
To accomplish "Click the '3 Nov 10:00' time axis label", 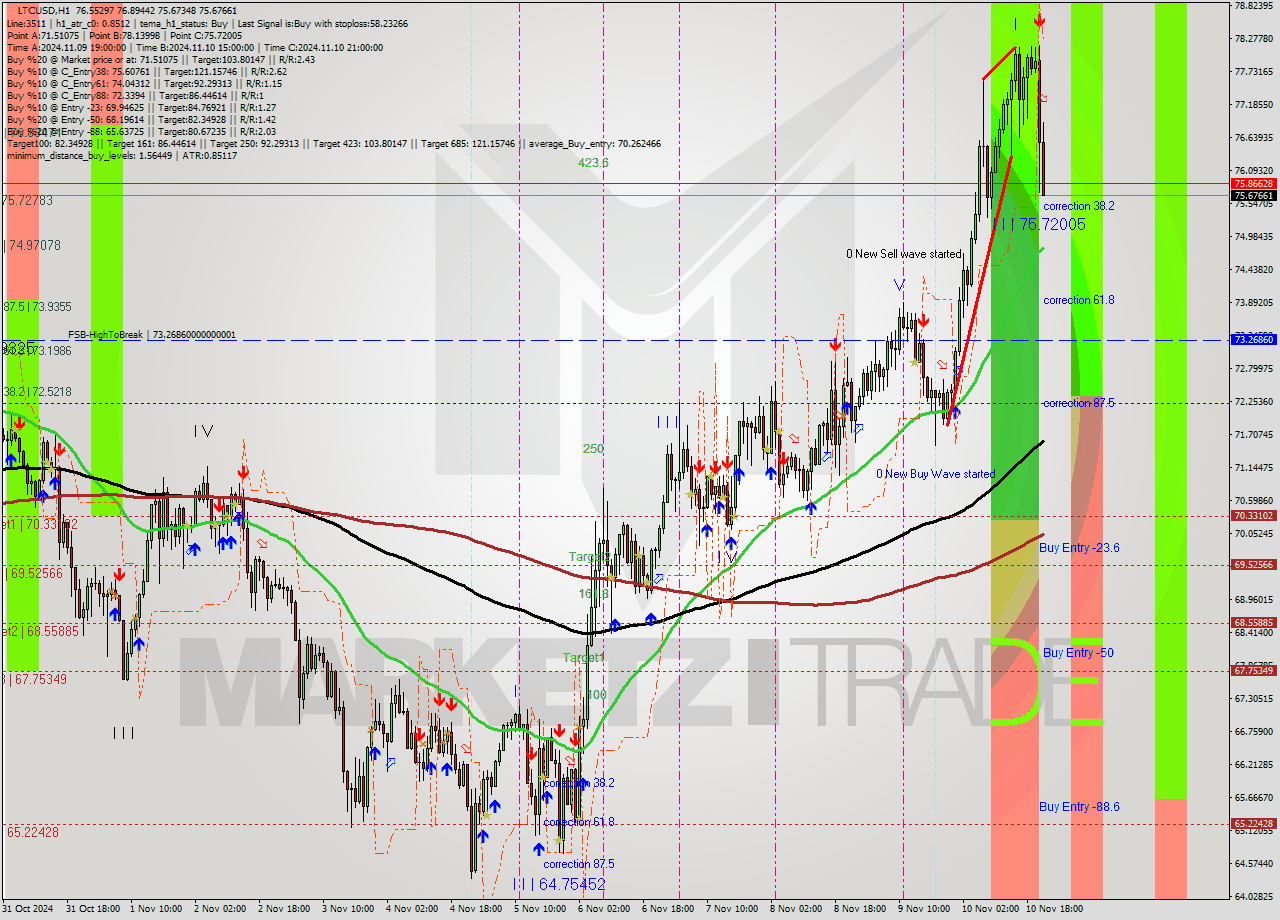I will (x=350, y=909).
